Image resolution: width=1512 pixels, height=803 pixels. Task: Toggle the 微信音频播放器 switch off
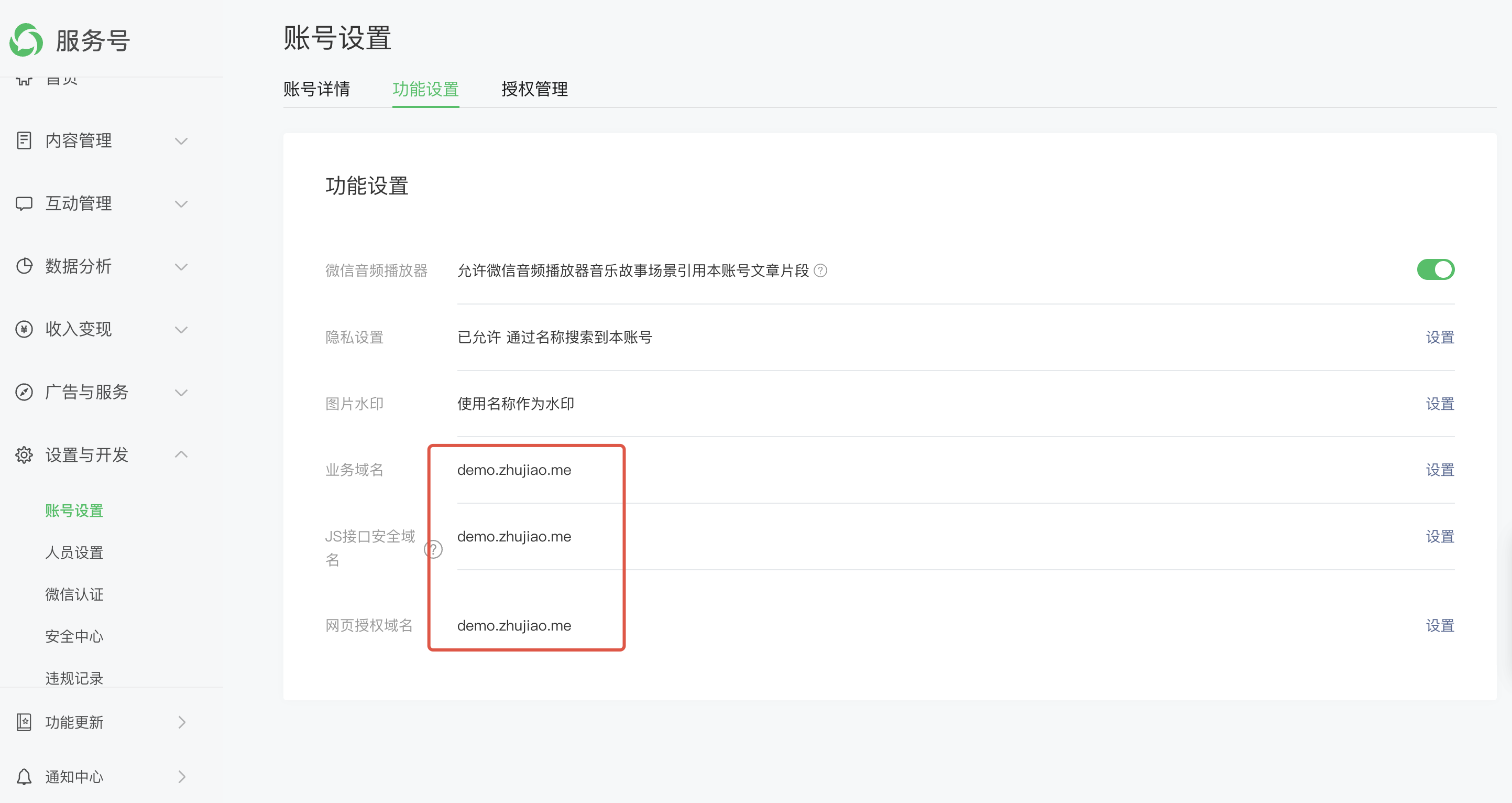click(1435, 269)
